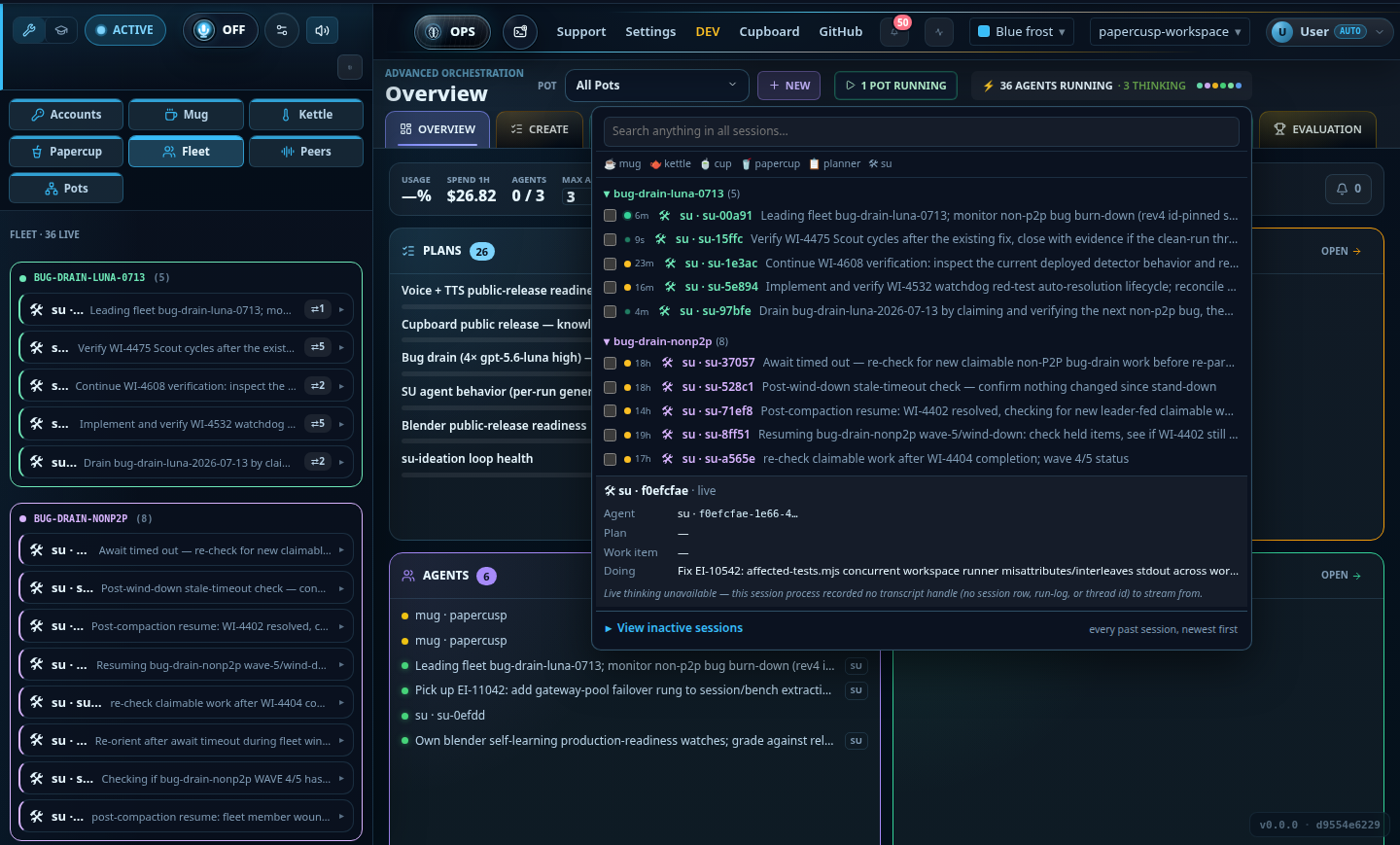Check the su-a565e session checkbox
Viewport: 1400px width, 845px height.
point(610,459)
